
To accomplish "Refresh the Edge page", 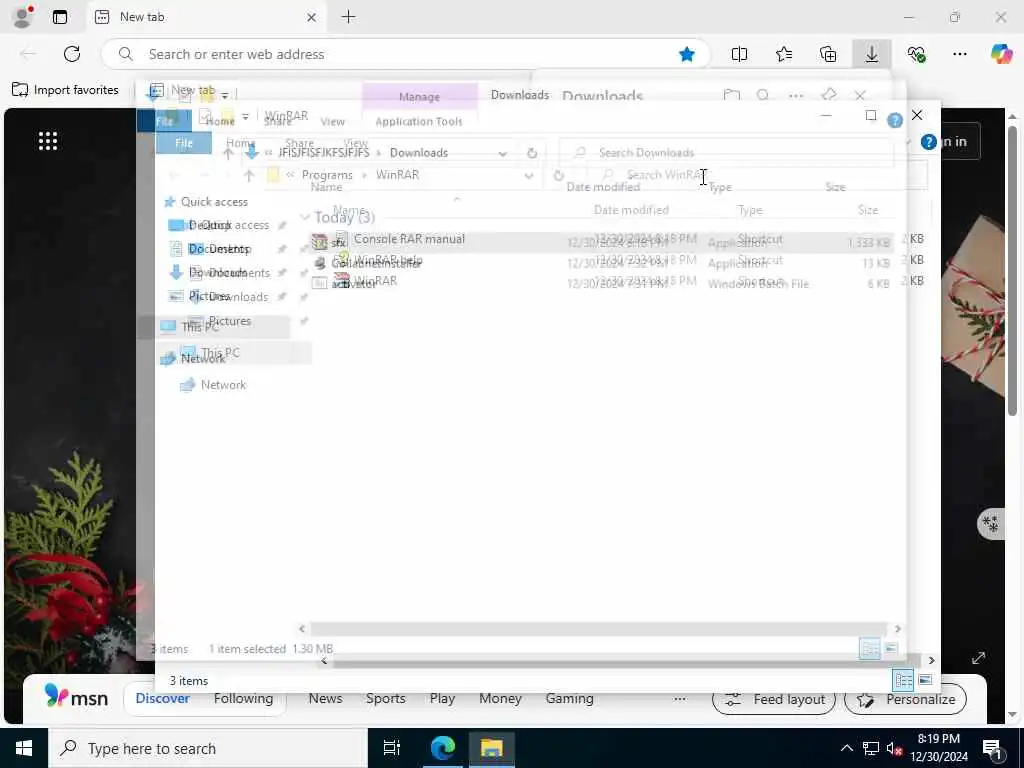I will (x=72, y=54).
